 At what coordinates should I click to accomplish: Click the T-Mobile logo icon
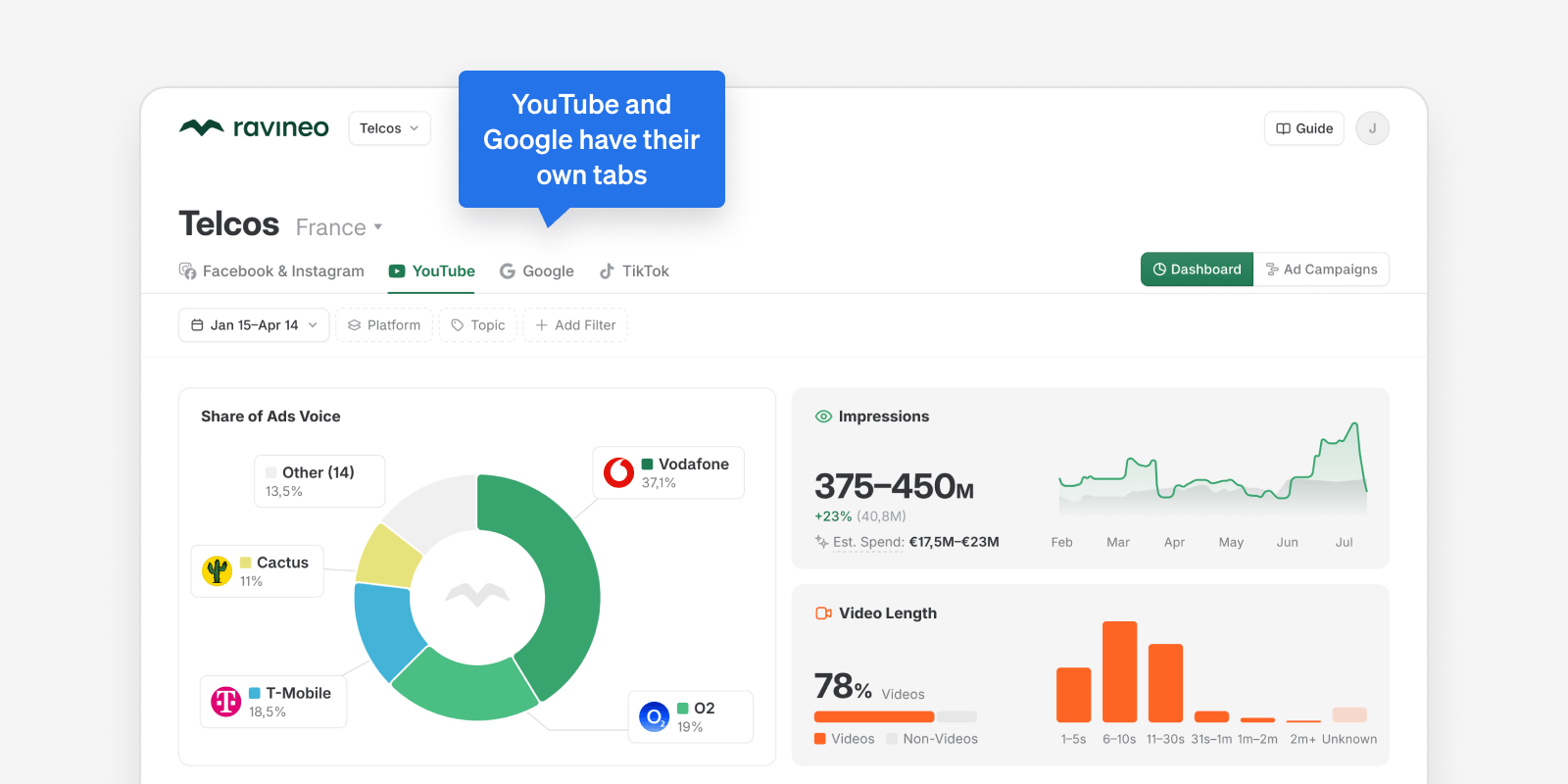tap(226, 702)
